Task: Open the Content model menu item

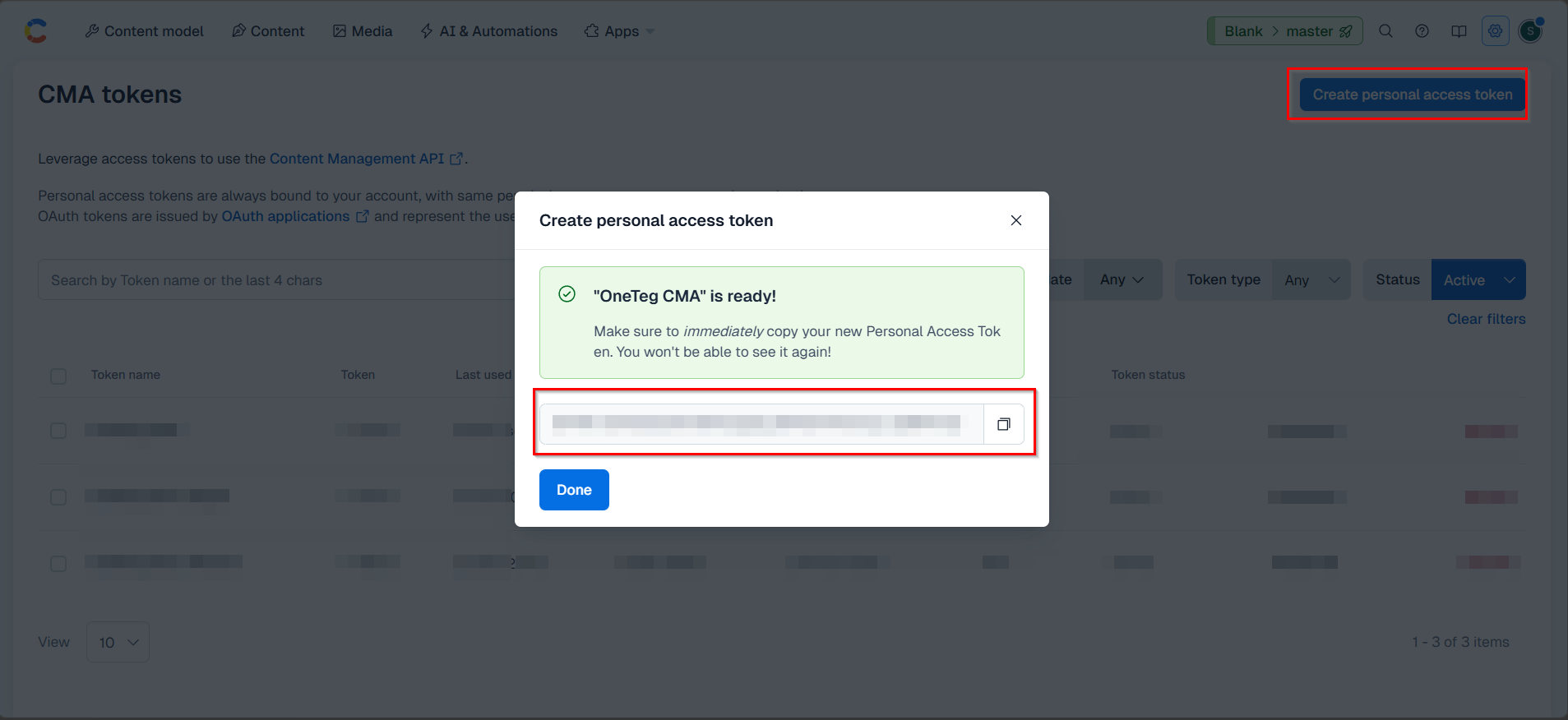Action: 144,31
